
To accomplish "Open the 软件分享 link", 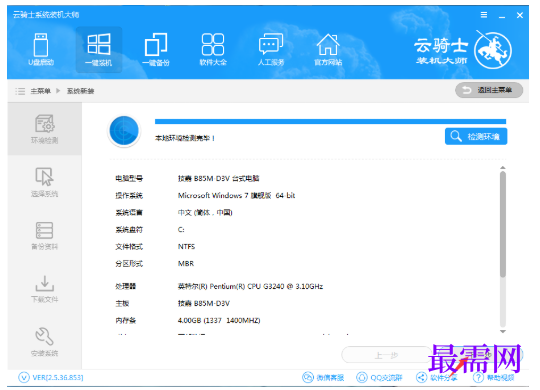I will pos(436,378).
